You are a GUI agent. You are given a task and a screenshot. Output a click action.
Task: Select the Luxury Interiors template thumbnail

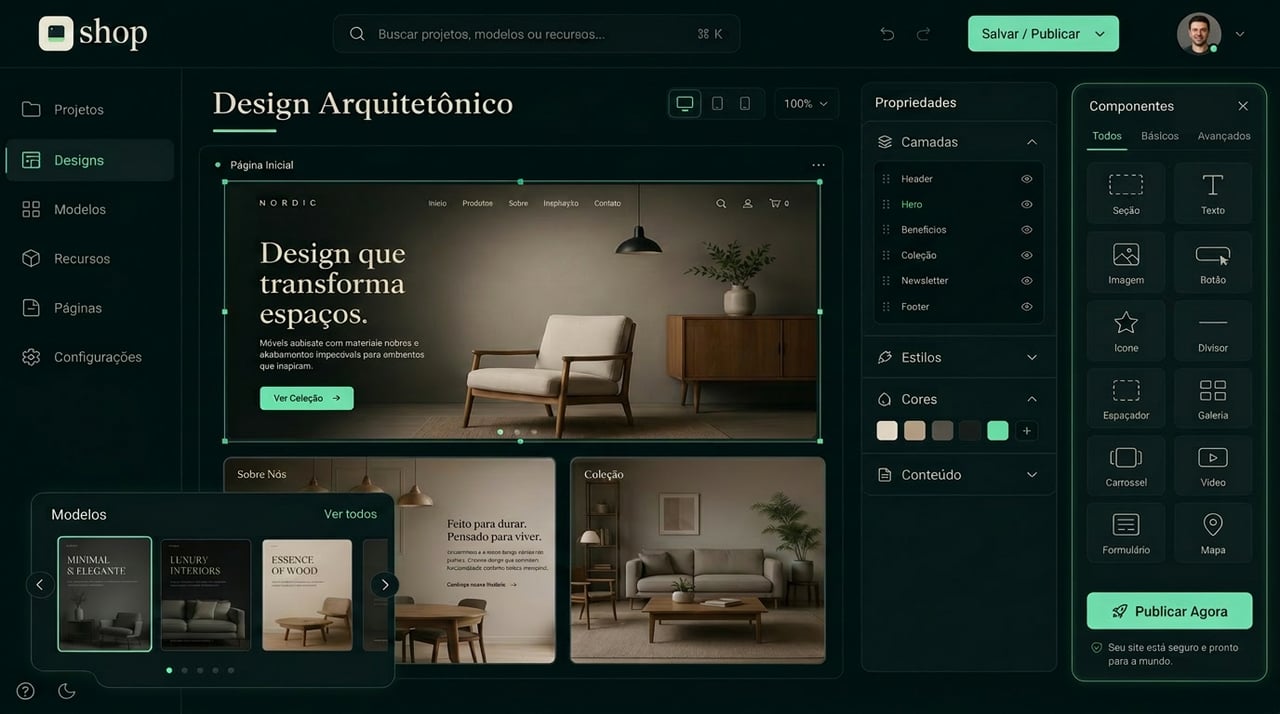point(206,595)
